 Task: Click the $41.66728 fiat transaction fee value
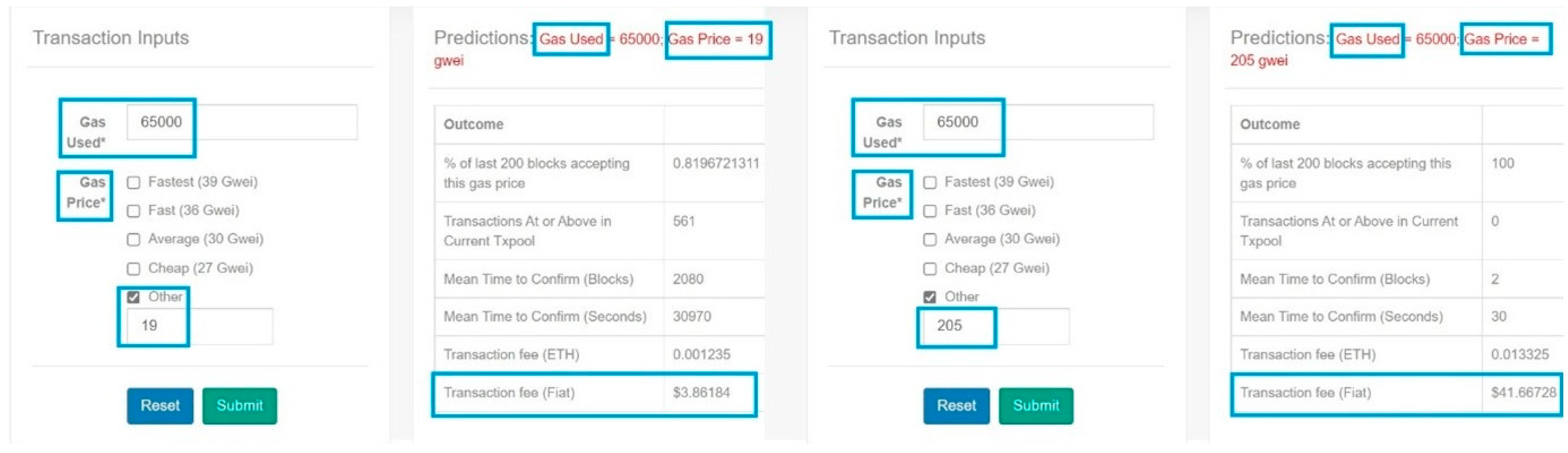click(x=1523, y=393)
